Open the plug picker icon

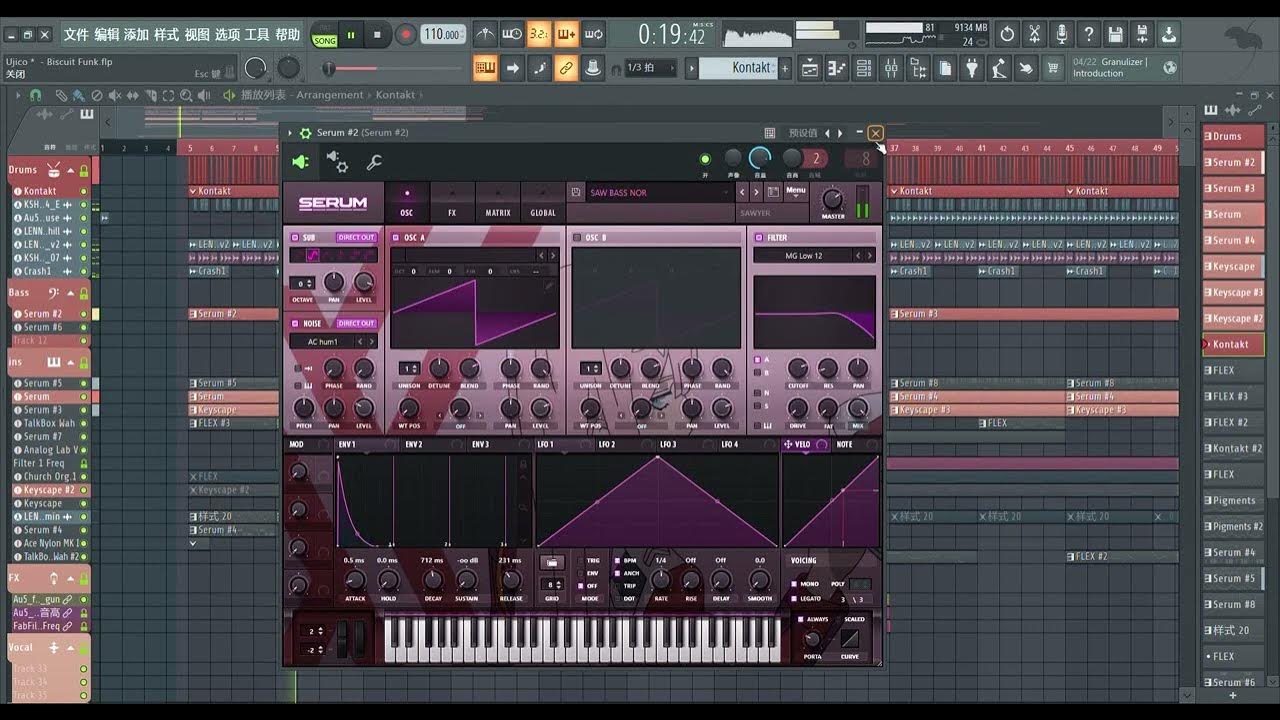click(971, 68)
